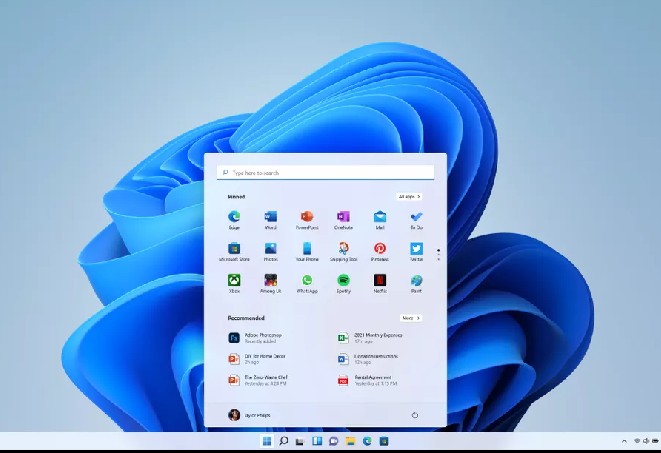Launch Spotify
The width and height of the screenshot is (661, 453).
343,284
